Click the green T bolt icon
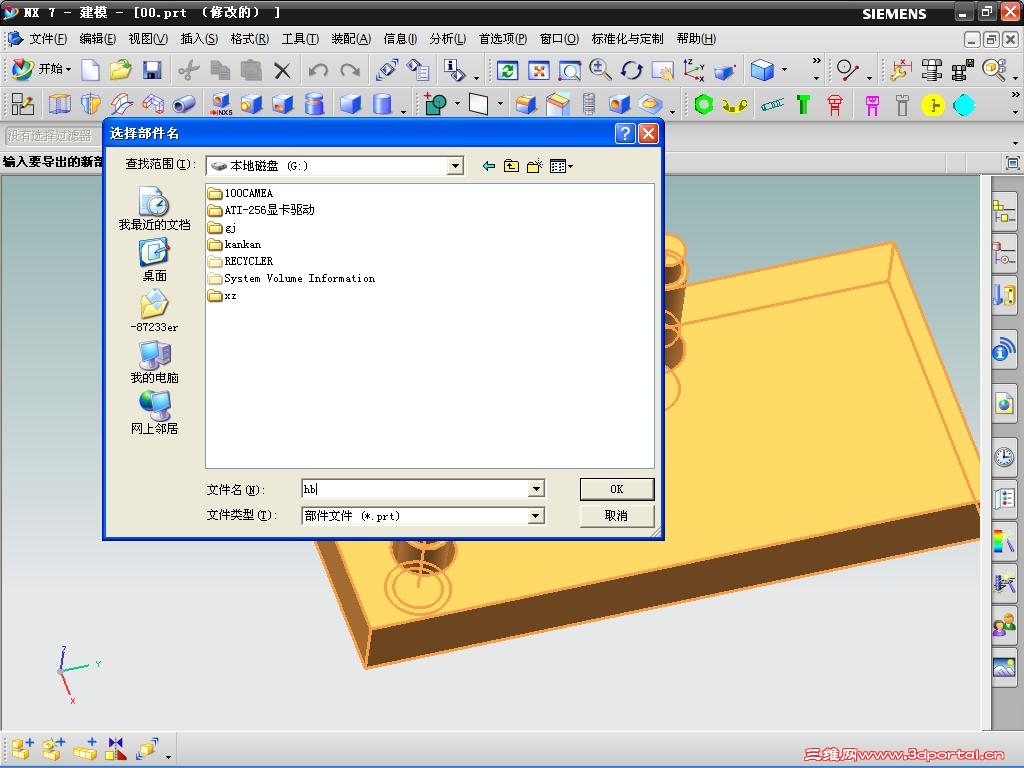1024x768 pixels. coord(803,104)
